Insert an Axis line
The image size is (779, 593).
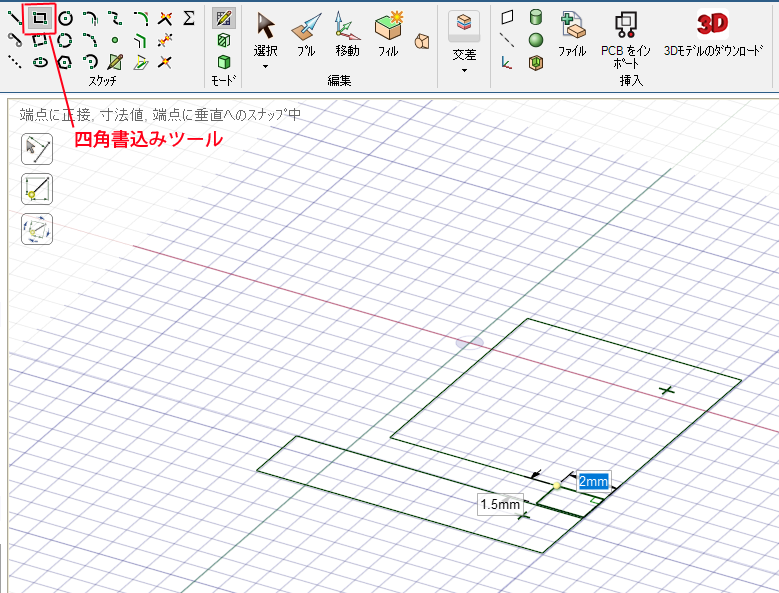pyautogui.click(x=507, y=40)
